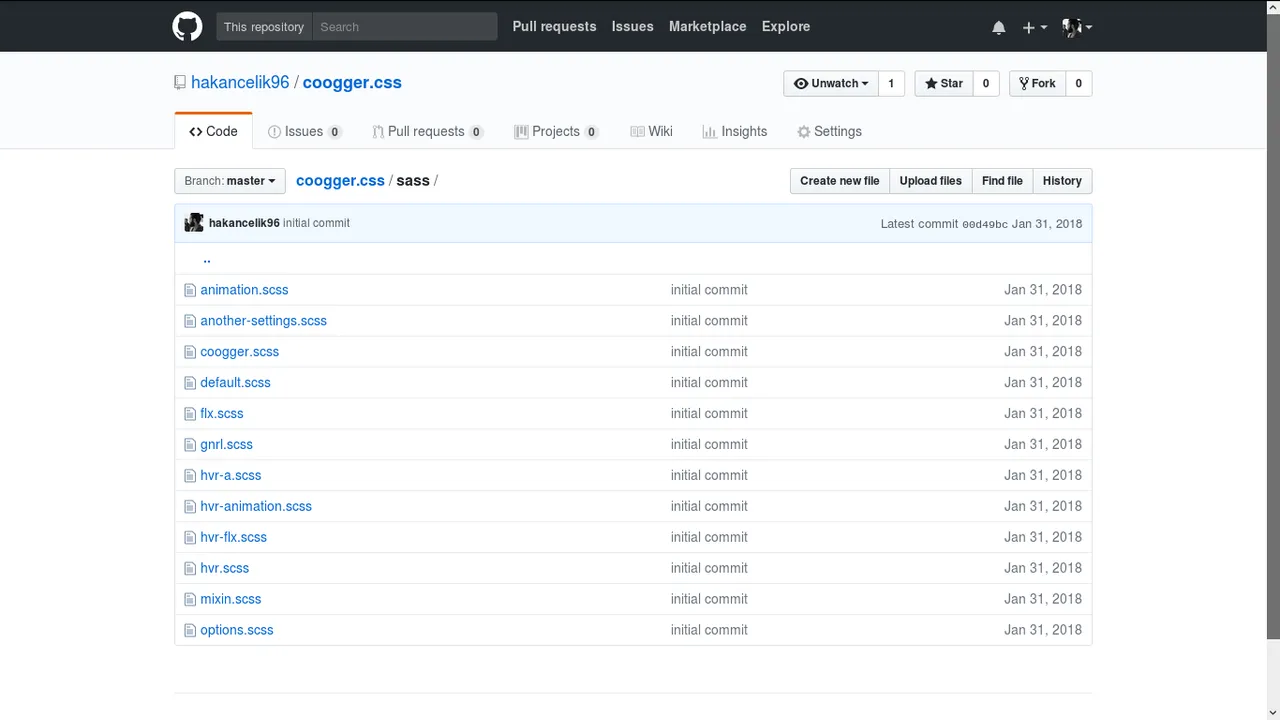Go to the Projects tab
Image resolution: width=1280 pixels, height=720 pixels.
coord(556,131)
